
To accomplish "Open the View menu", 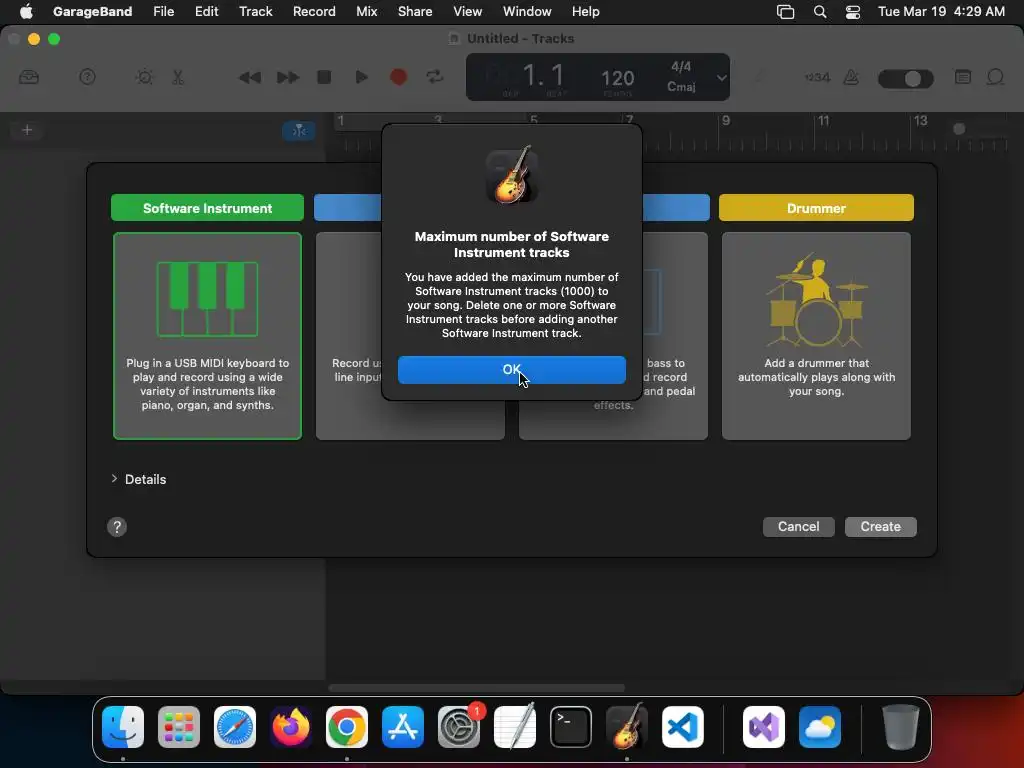I will pyautogui.click(x=468, y=11).
